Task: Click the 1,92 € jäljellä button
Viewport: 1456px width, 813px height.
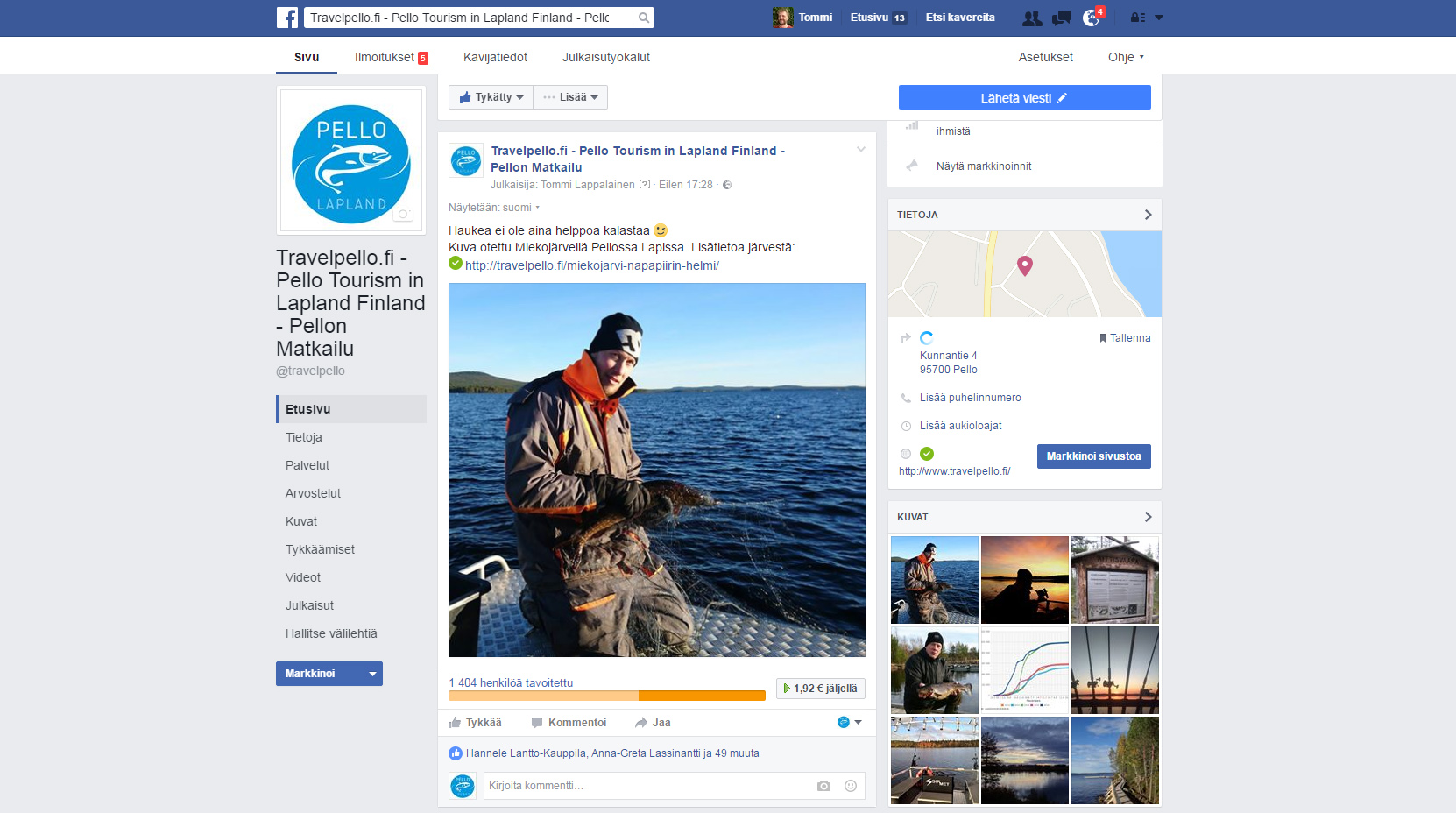Action: 821,689
